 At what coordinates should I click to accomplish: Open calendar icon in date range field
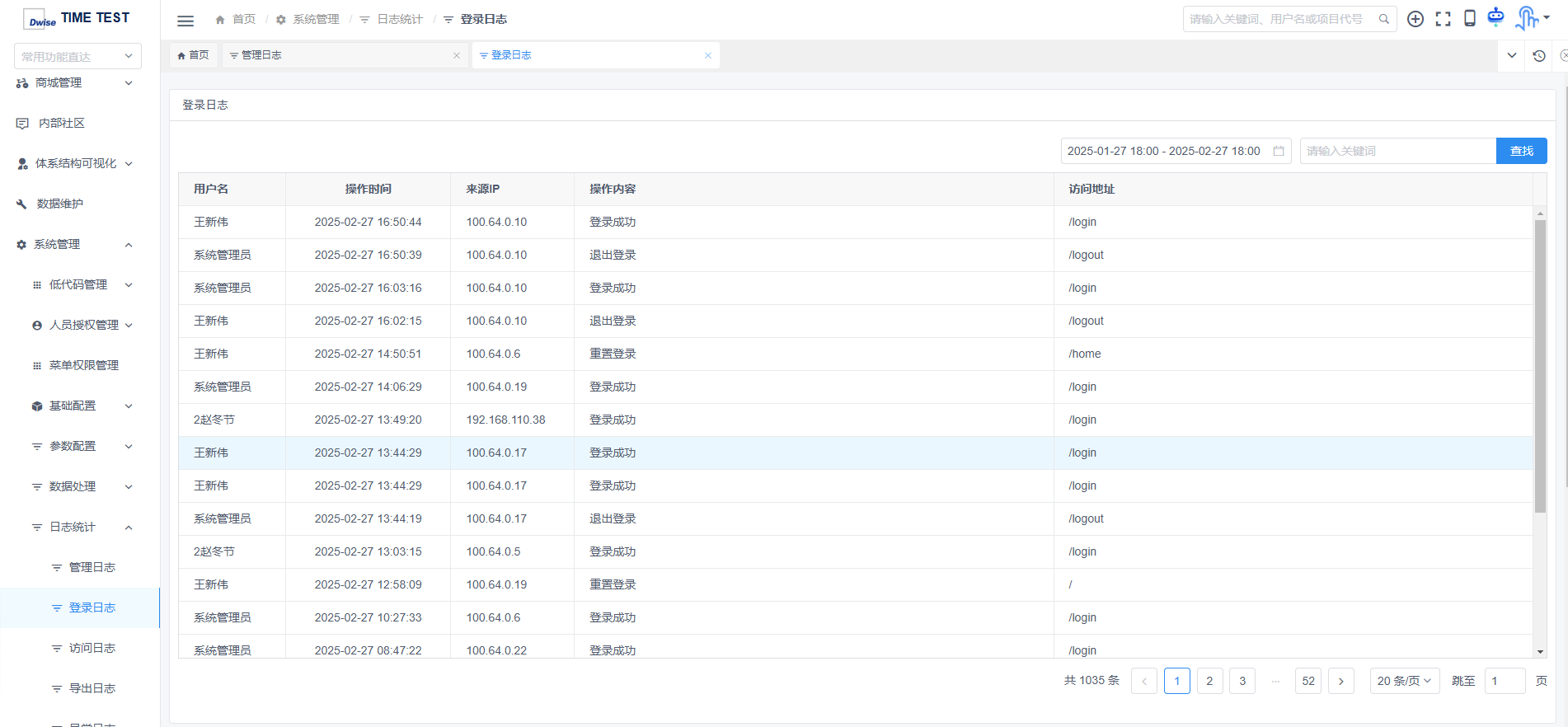click(x=1279, y=151)
